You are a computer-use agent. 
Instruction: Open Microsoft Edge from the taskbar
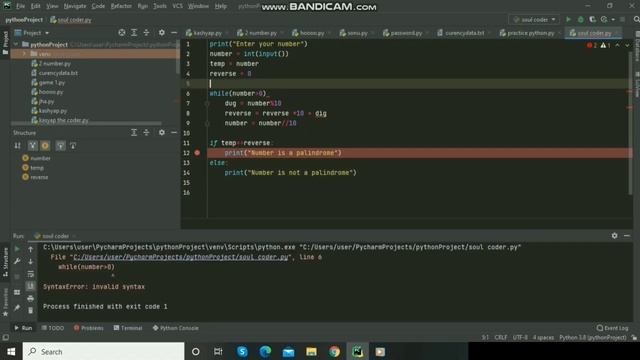tap(265, 351)
